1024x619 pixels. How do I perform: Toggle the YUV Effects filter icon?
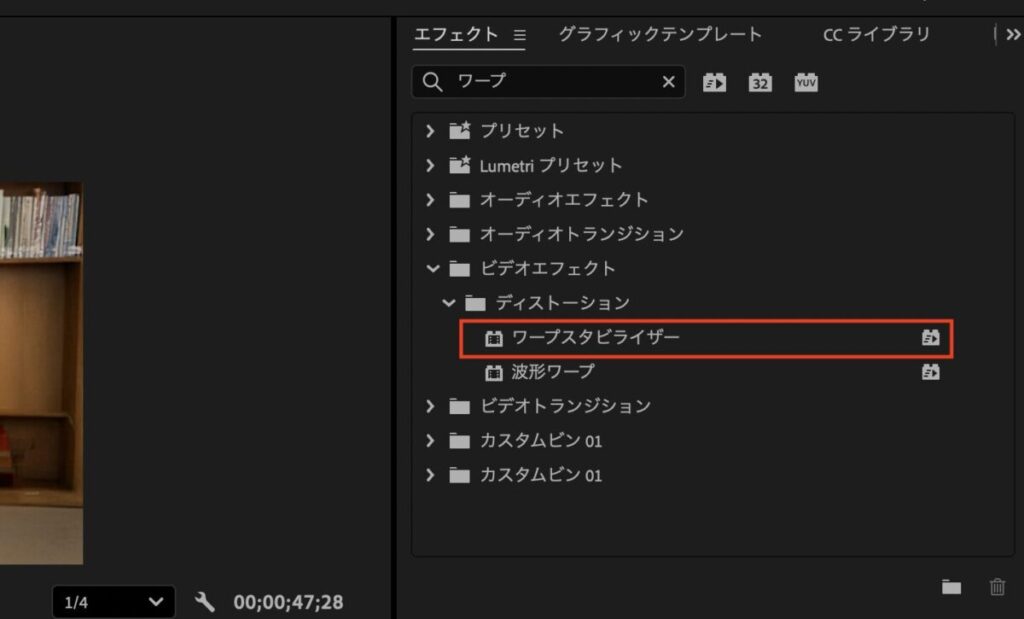806,83
